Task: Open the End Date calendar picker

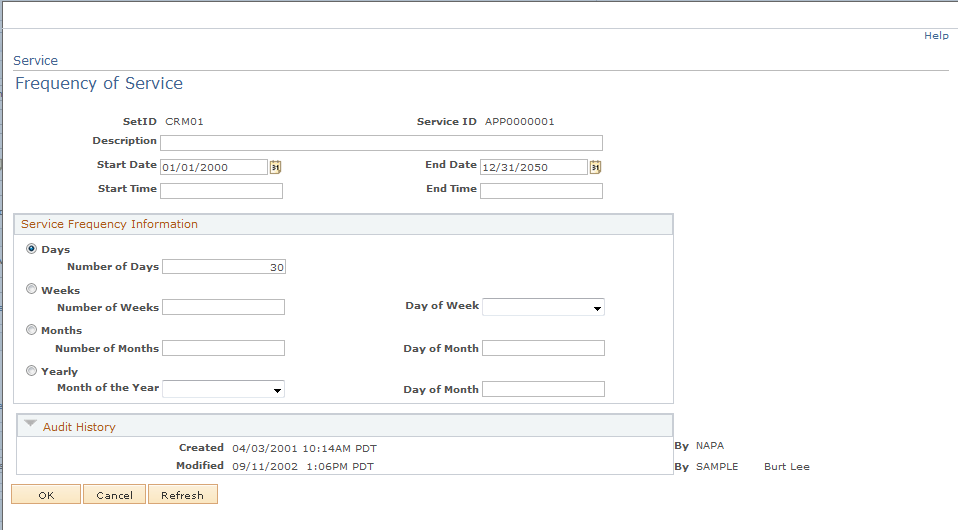Action: (596, 167)
